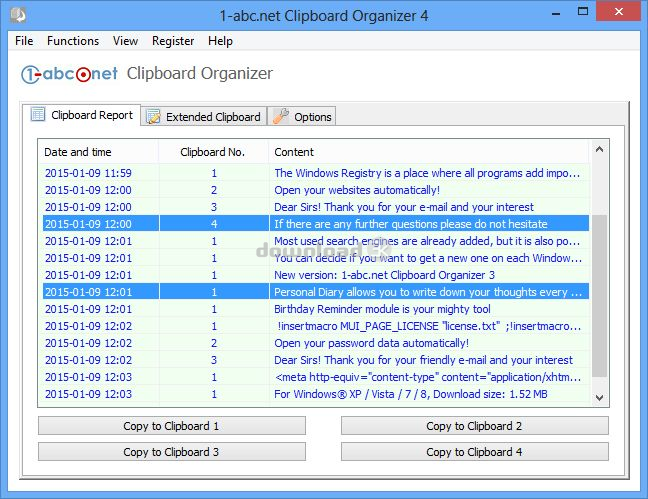Viewport: 648px width, 499px height.
Task: Close the Clipboard Organizer window
Action: coord(618,11)
